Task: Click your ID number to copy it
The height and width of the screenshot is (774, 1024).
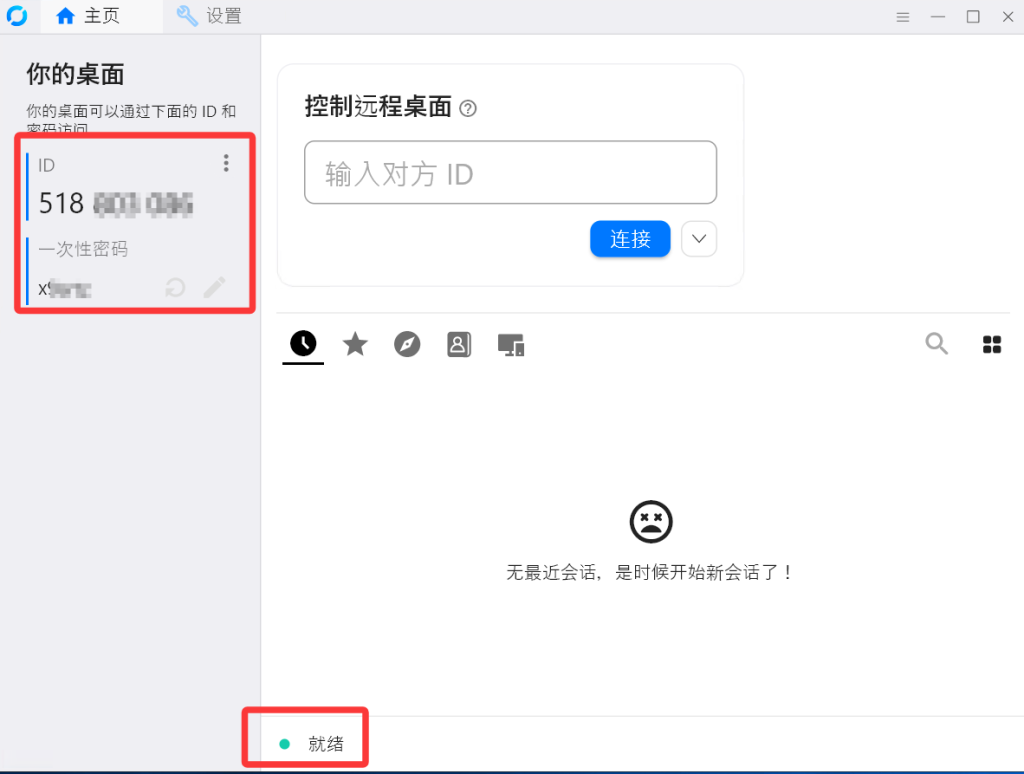Action: 110,203
